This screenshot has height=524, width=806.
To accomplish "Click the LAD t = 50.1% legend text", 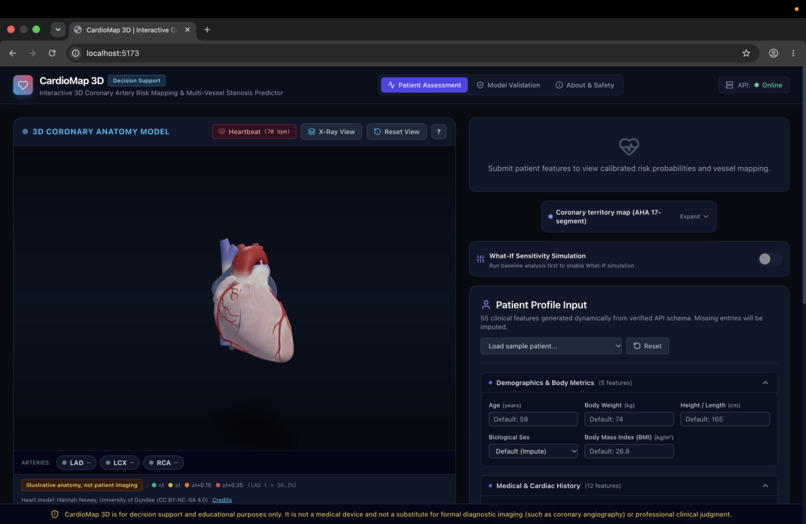I will pos(272,485).
